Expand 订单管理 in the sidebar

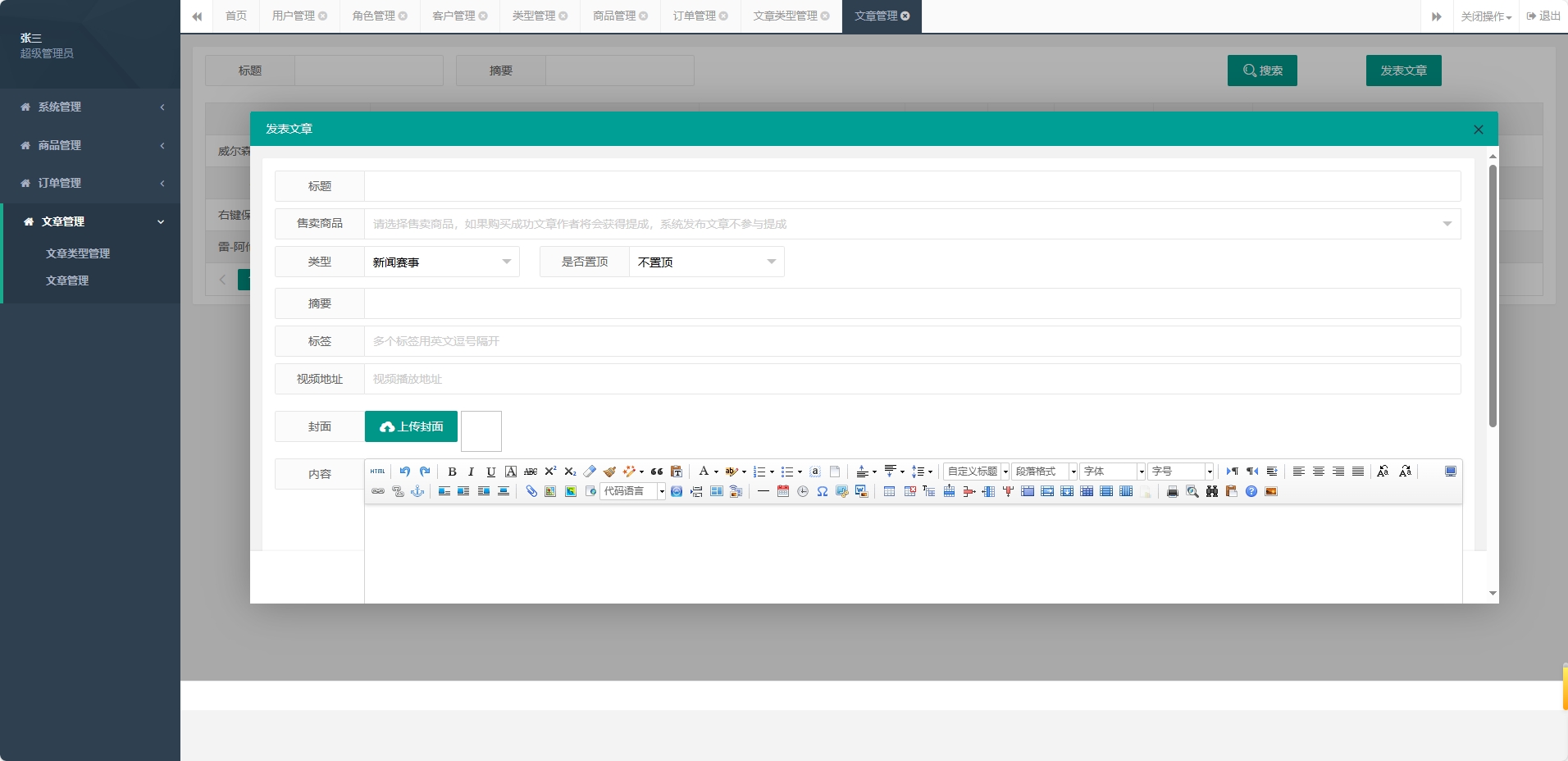coord(90,183)
